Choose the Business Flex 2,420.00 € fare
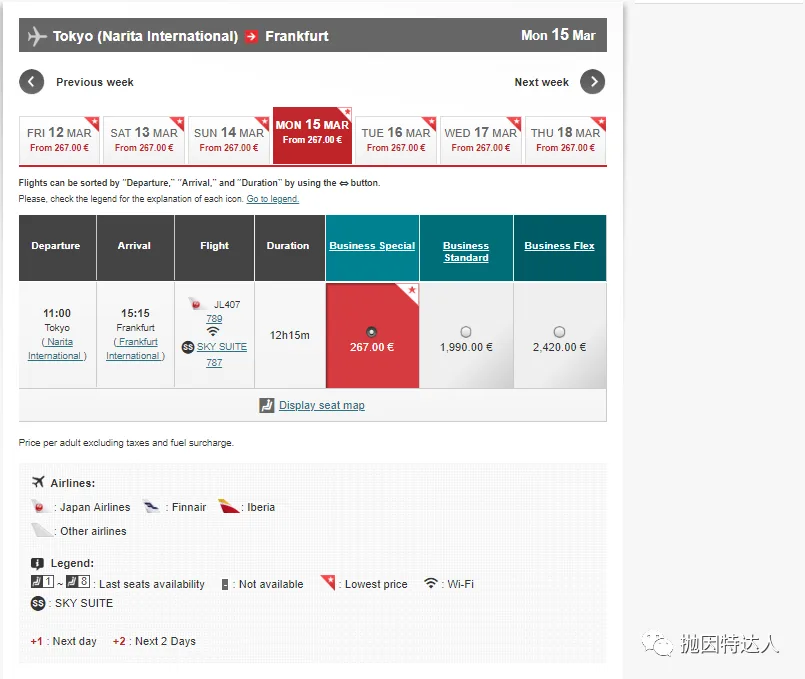 559,332
